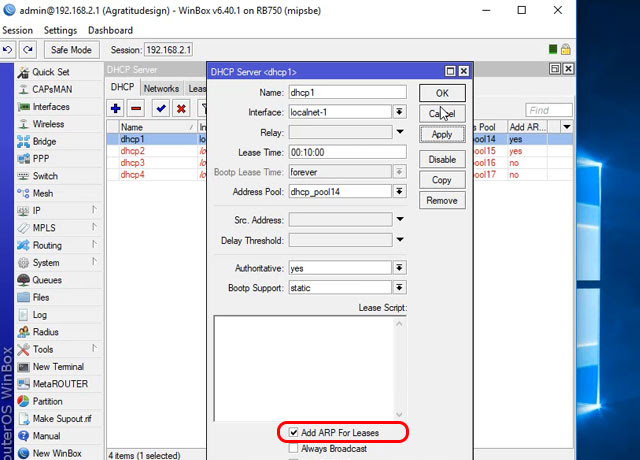
Task: Expand MPLS submenu in sidebar
Action: [94, 227]
